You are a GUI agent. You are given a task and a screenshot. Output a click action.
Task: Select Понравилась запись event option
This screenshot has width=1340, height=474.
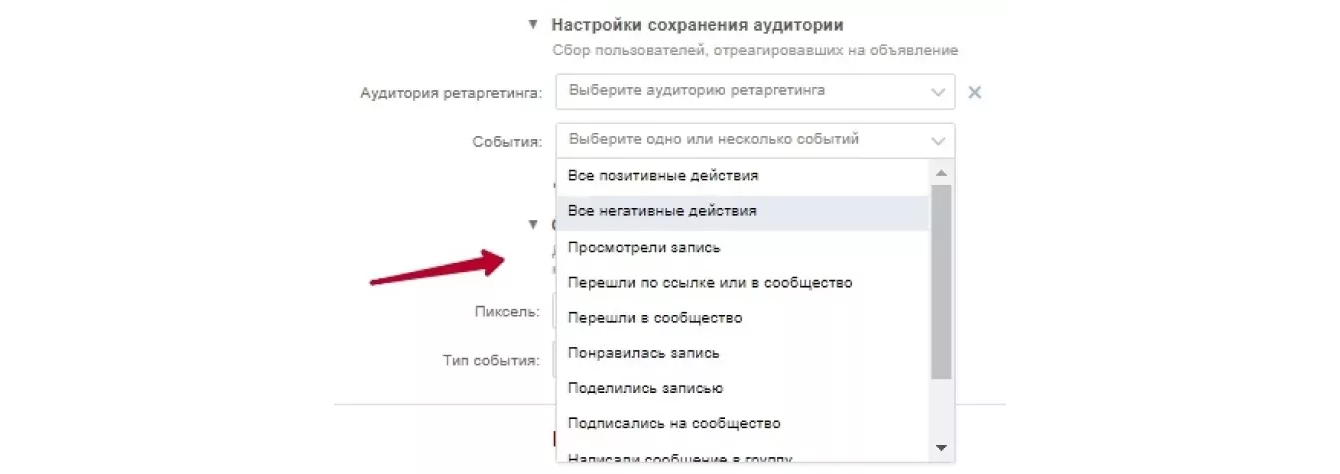(x=644, y=353)
